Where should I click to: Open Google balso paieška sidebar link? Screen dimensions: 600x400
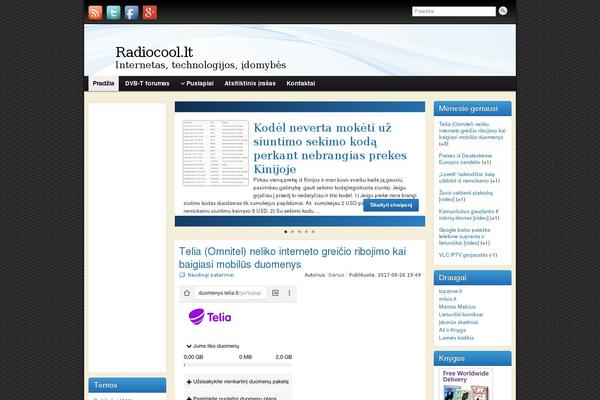tap(464, 236)
